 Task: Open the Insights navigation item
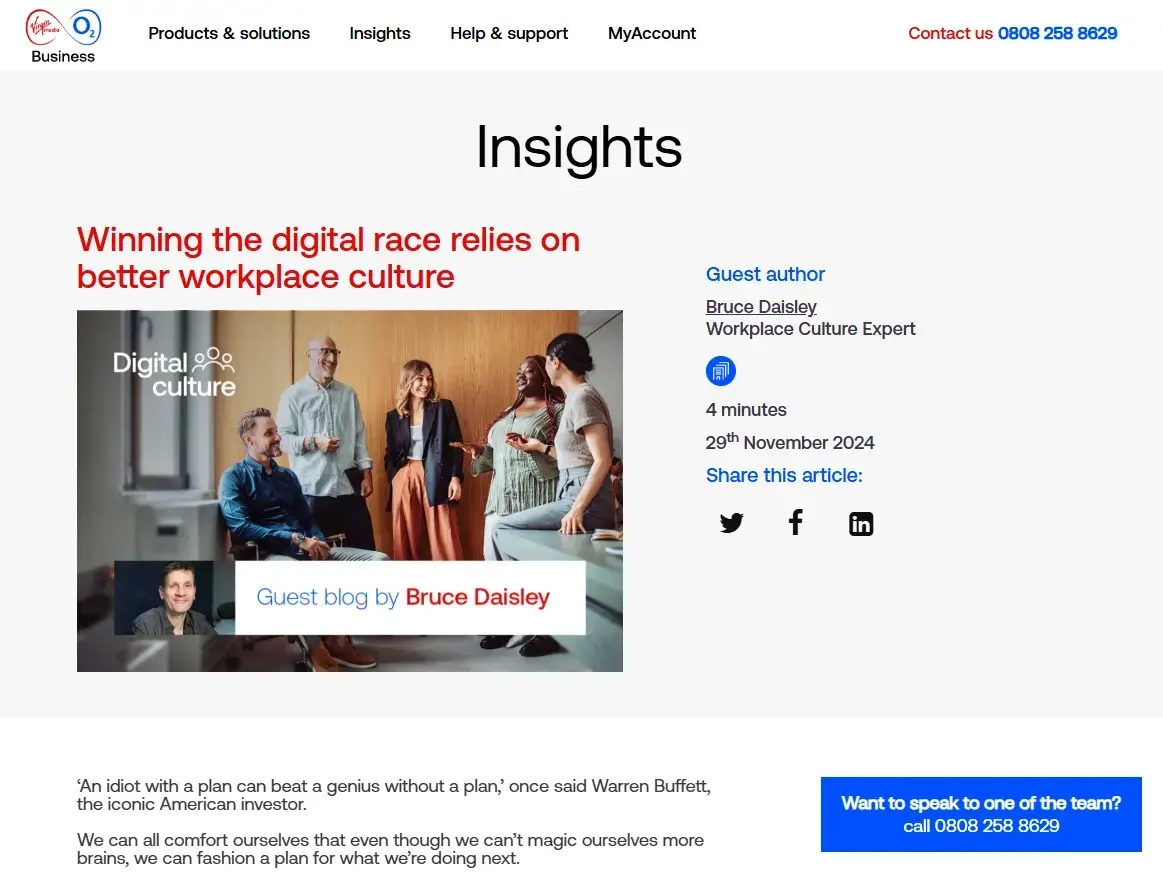379,33
